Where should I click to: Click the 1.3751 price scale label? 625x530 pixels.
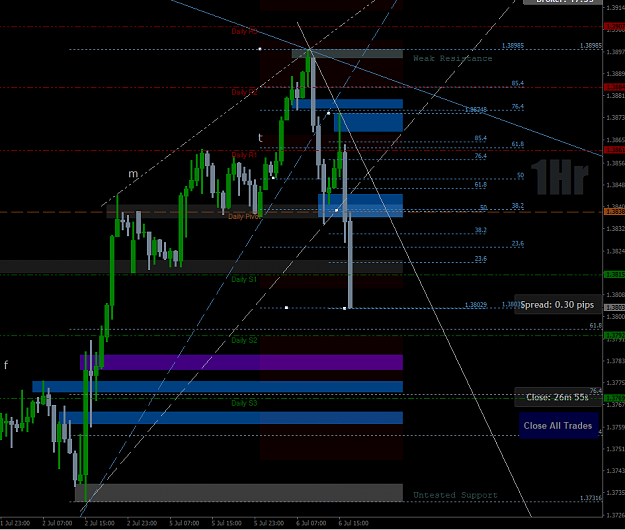click(615, 449)
